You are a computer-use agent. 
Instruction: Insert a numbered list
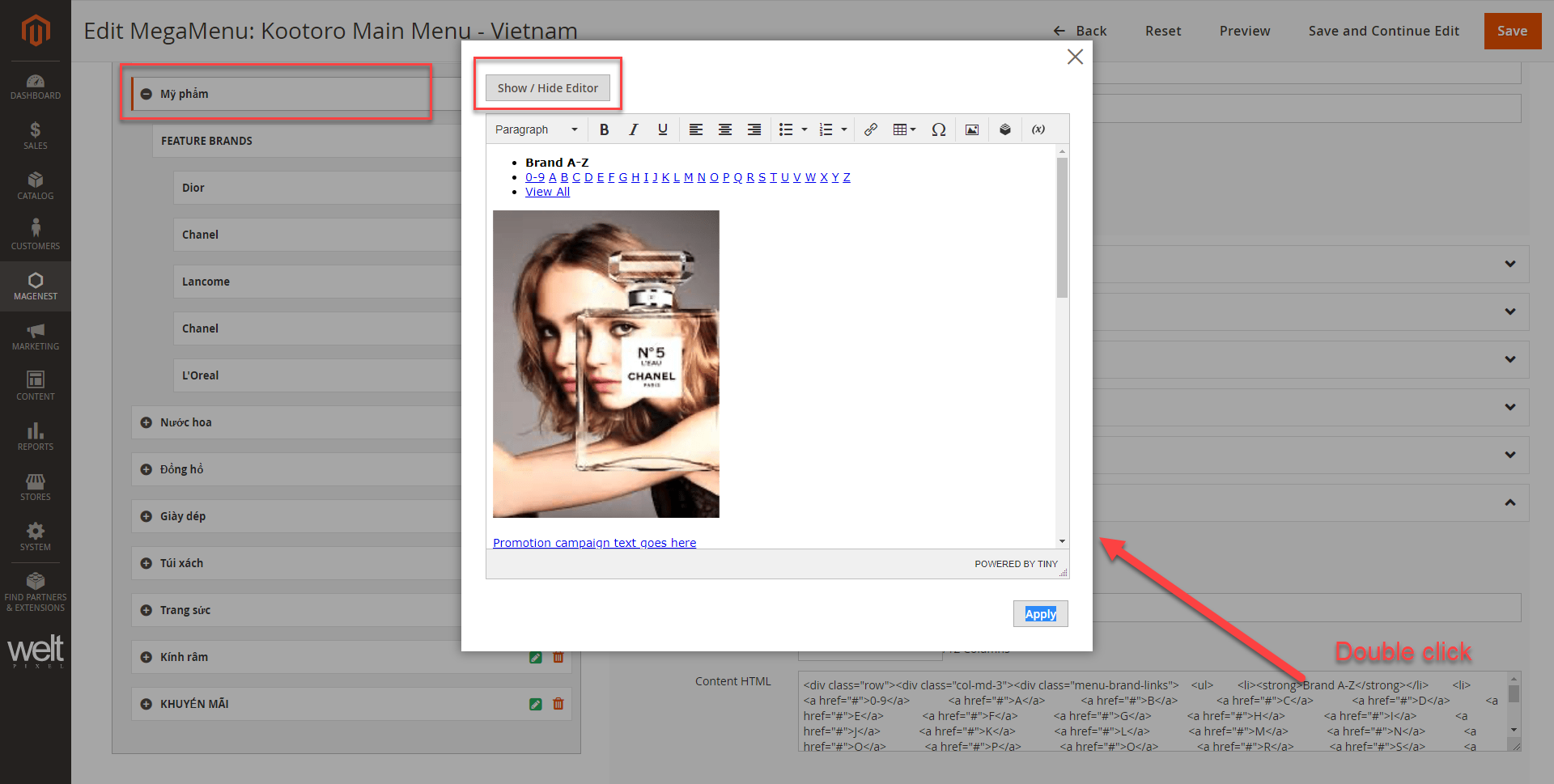[x=826, y=129]
